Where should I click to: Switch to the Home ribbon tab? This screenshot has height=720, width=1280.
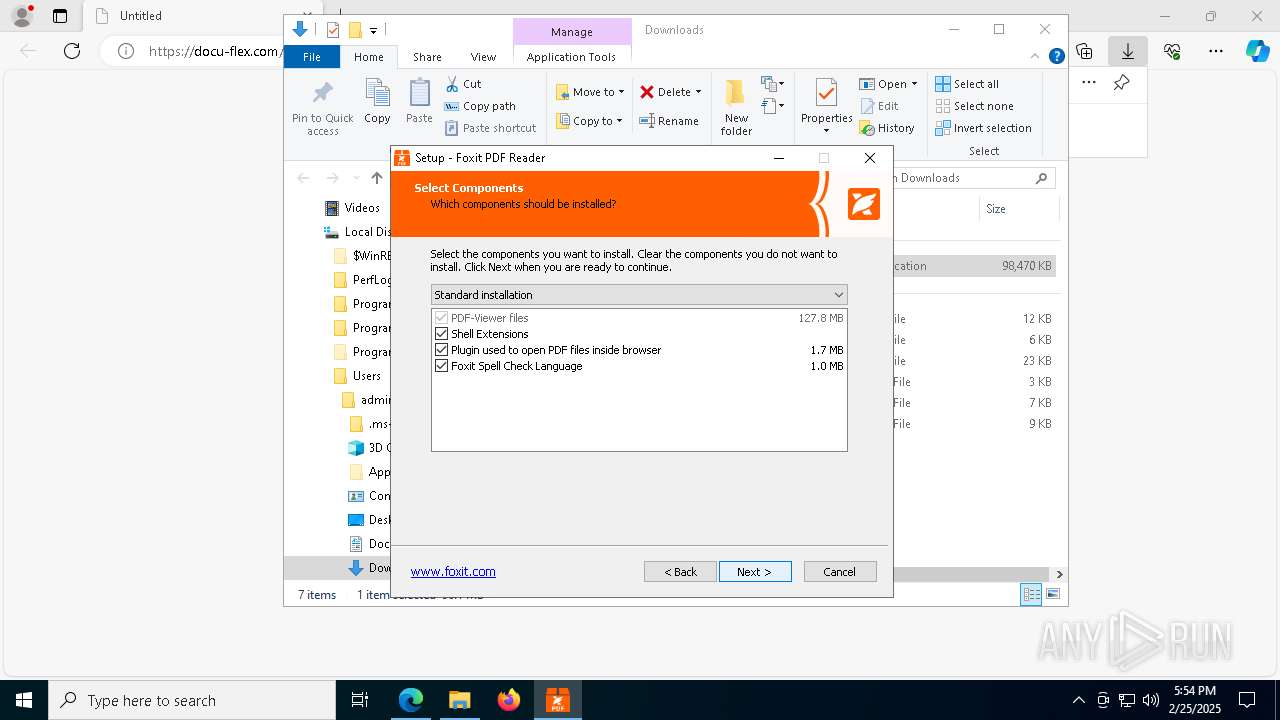click(368, 57)
